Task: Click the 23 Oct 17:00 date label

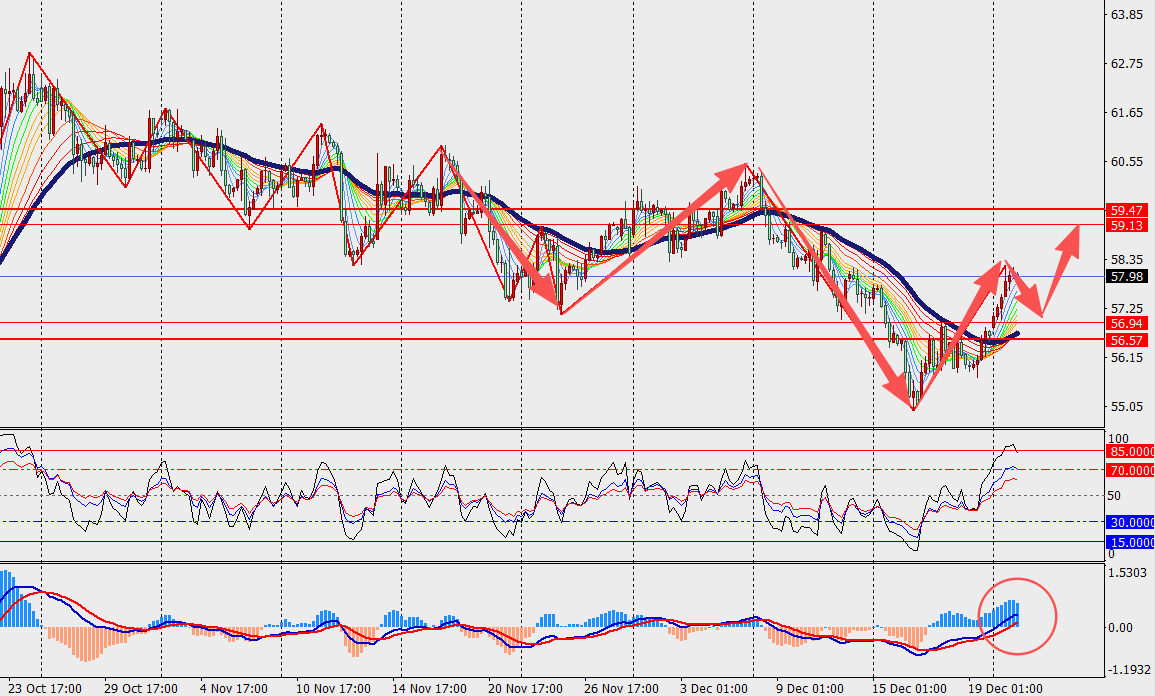Action: tap(42, 688)
